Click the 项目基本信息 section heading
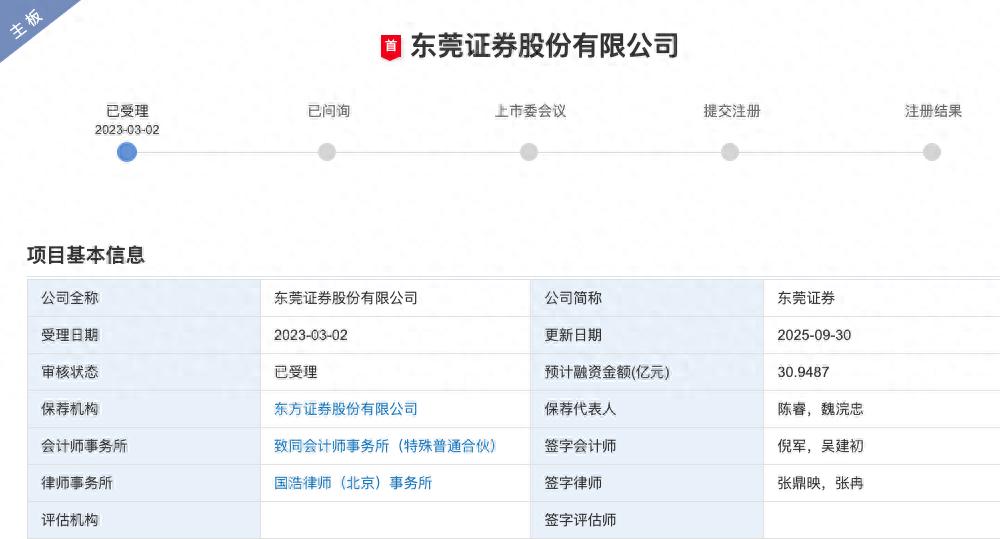Screen dimensions: 1000x539 (86, 255)
